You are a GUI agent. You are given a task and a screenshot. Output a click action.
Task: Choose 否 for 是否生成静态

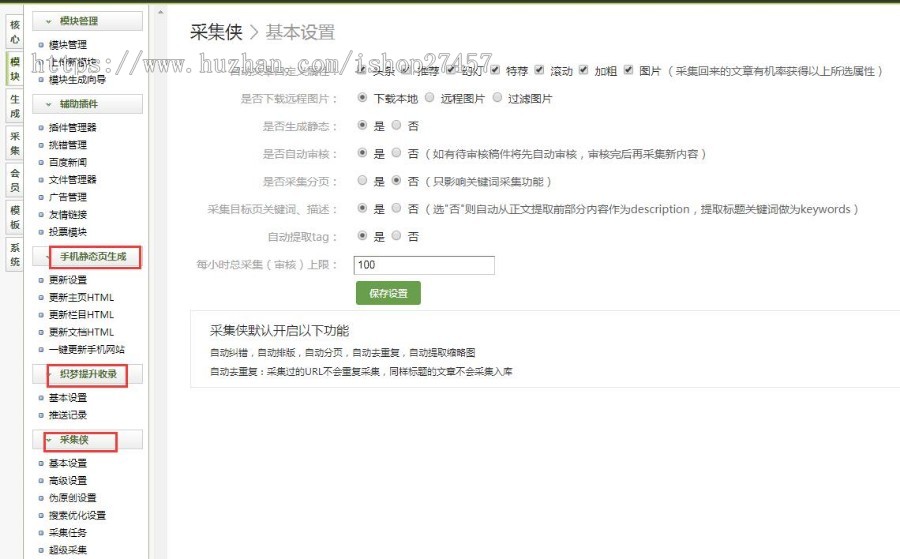(x=396, y=125)
